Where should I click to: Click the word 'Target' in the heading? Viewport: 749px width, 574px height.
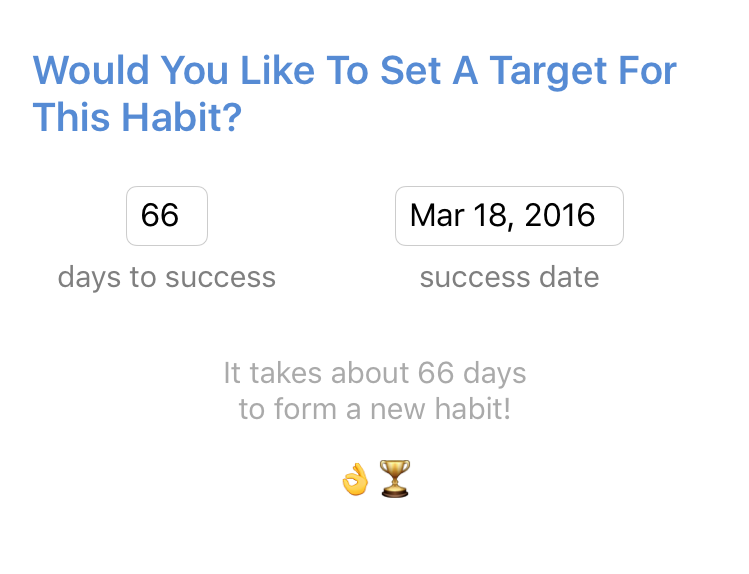pos(548,72)
